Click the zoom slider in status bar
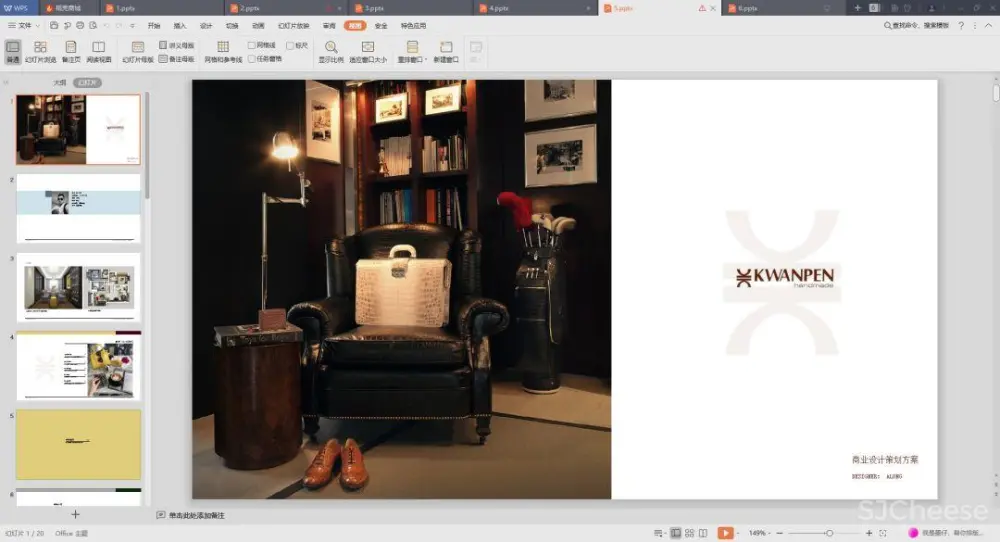 click(829, 533)
